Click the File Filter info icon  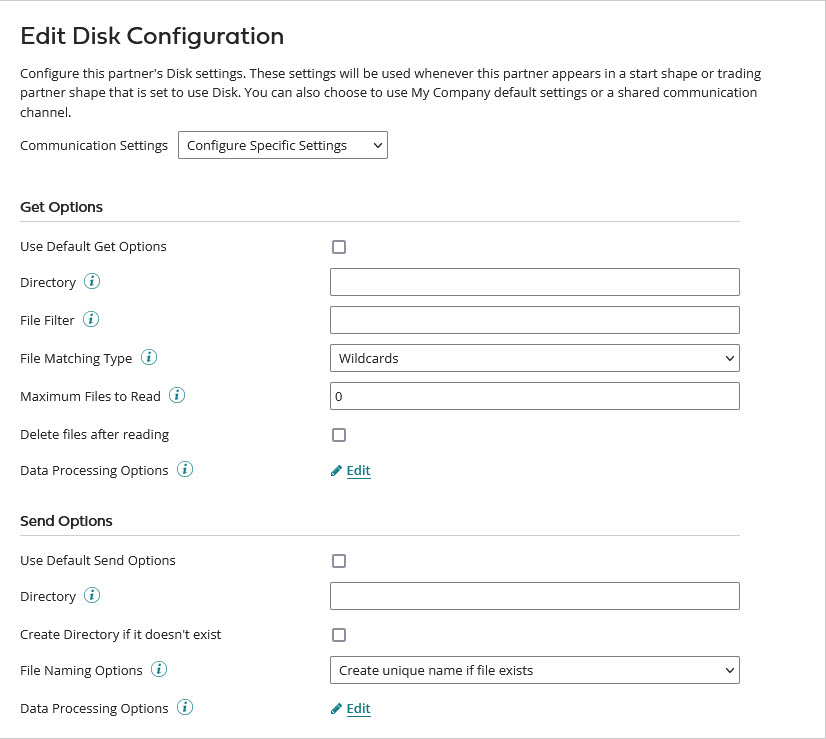[x=90, y=320]
